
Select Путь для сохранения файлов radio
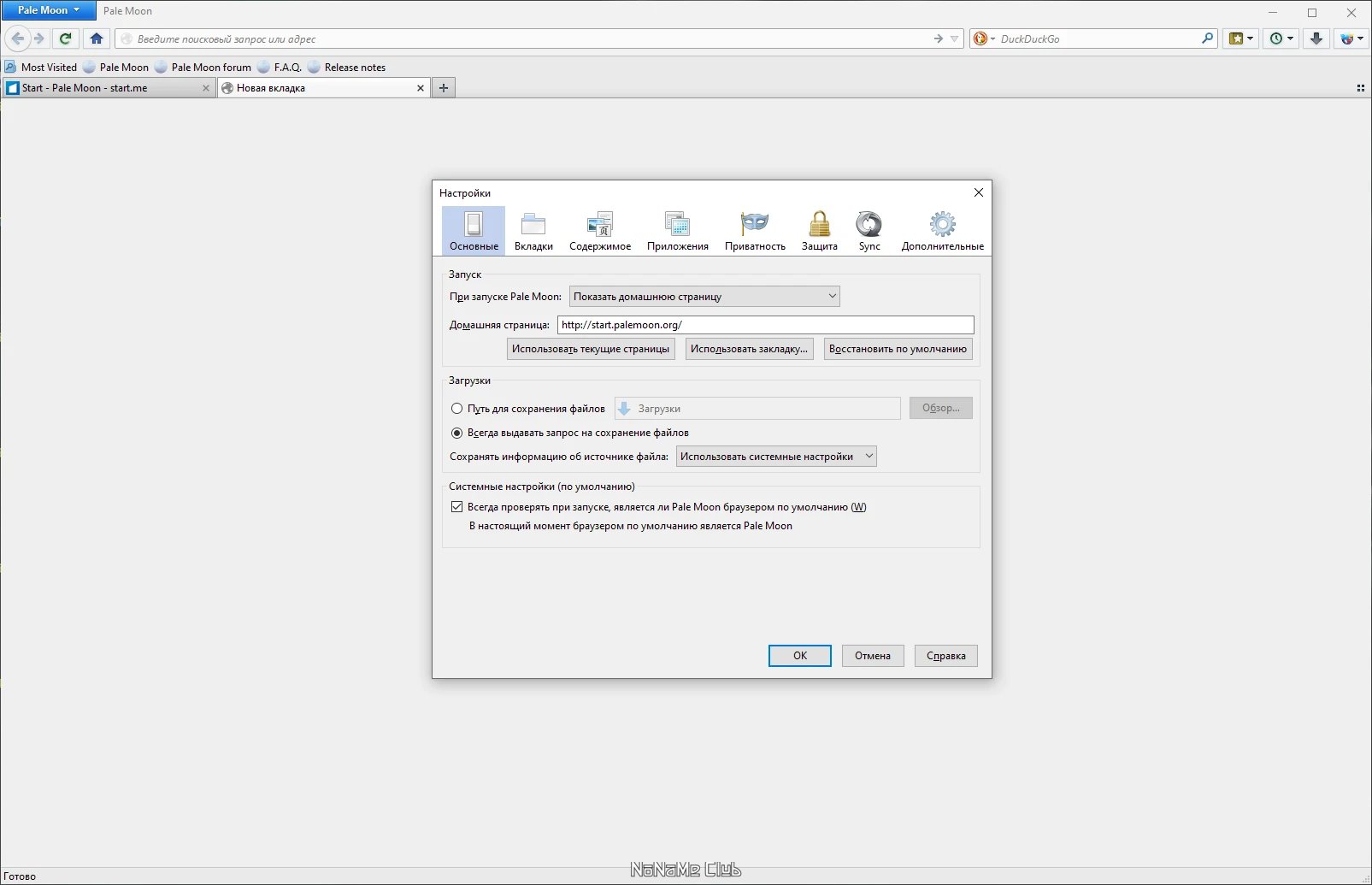click(528, 409)
